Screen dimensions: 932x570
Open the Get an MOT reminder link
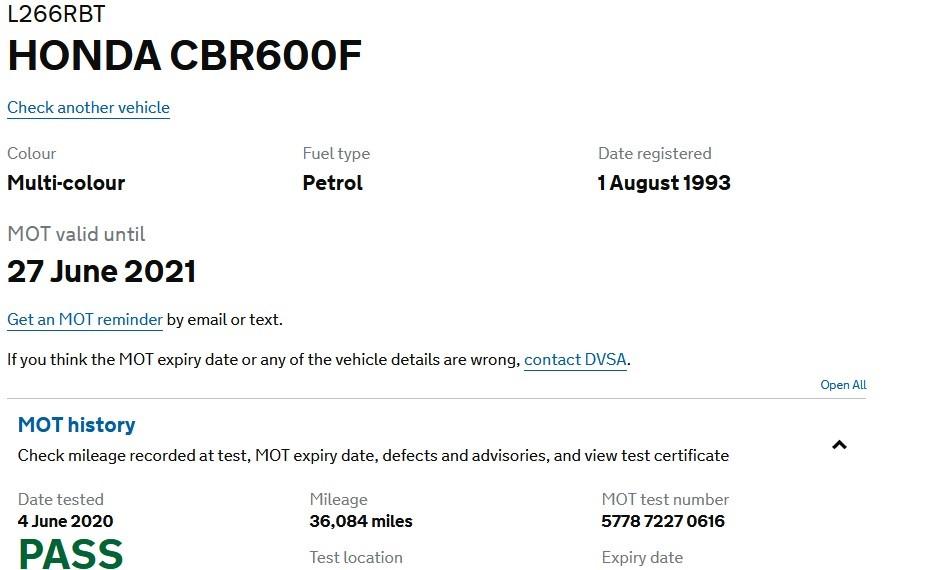coord(85,320)
